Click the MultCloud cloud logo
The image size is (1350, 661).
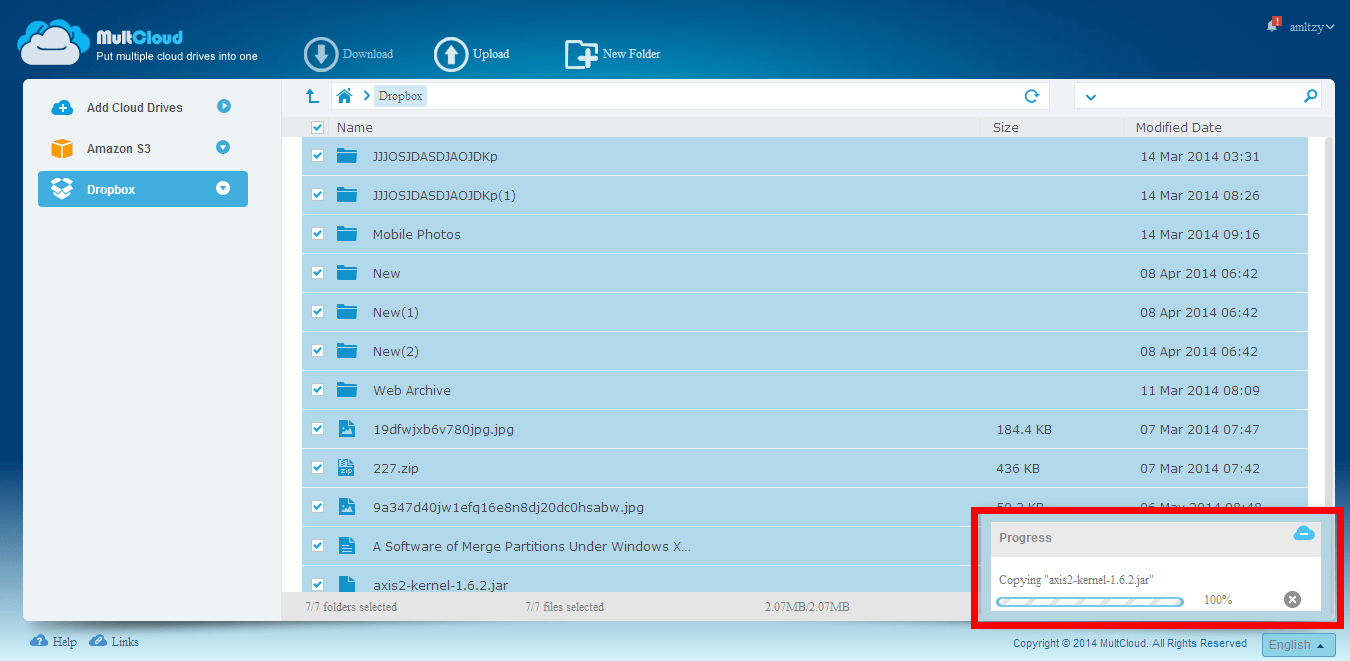point(53,42)
